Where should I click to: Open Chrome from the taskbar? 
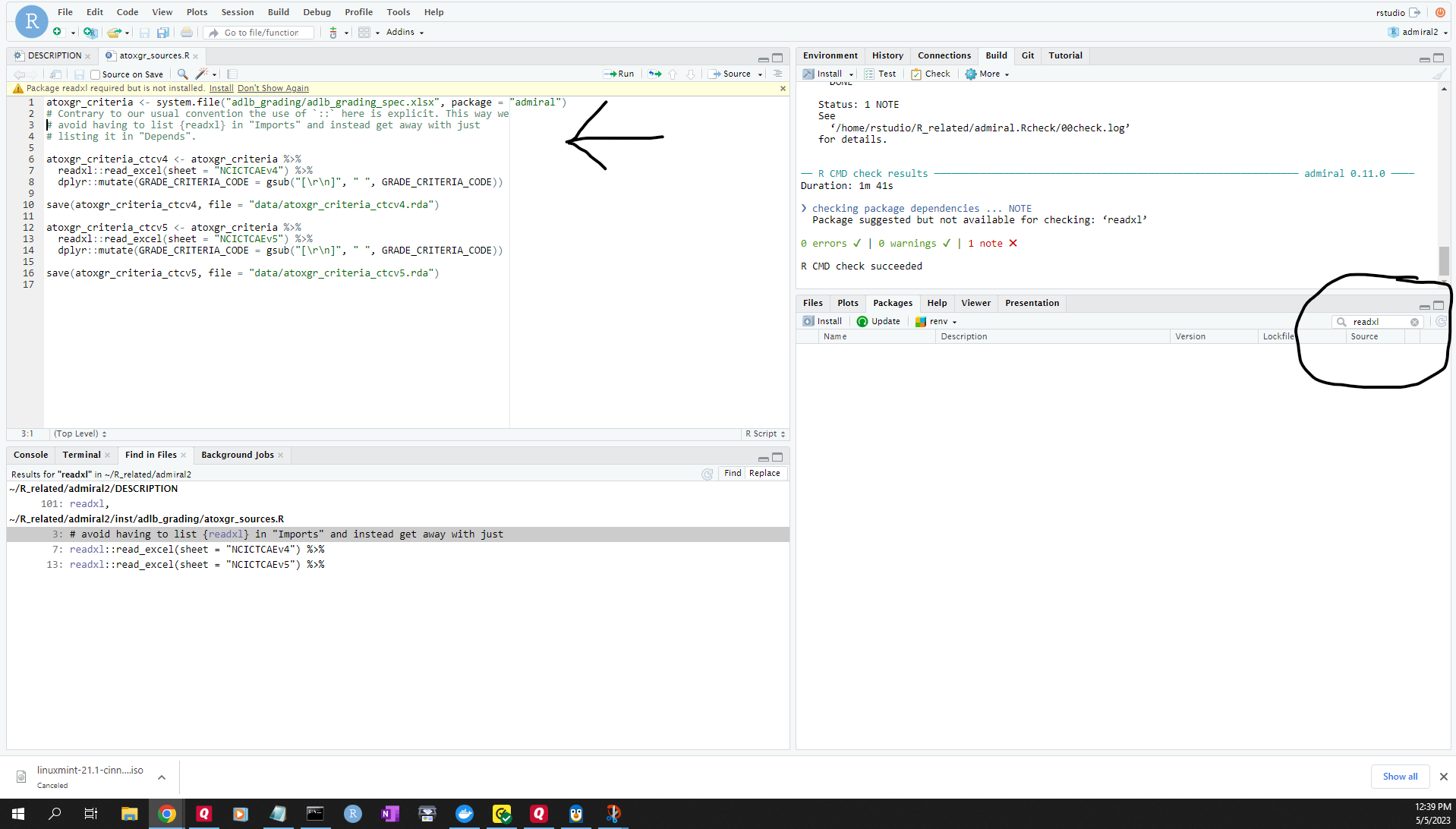coord(167,813)
